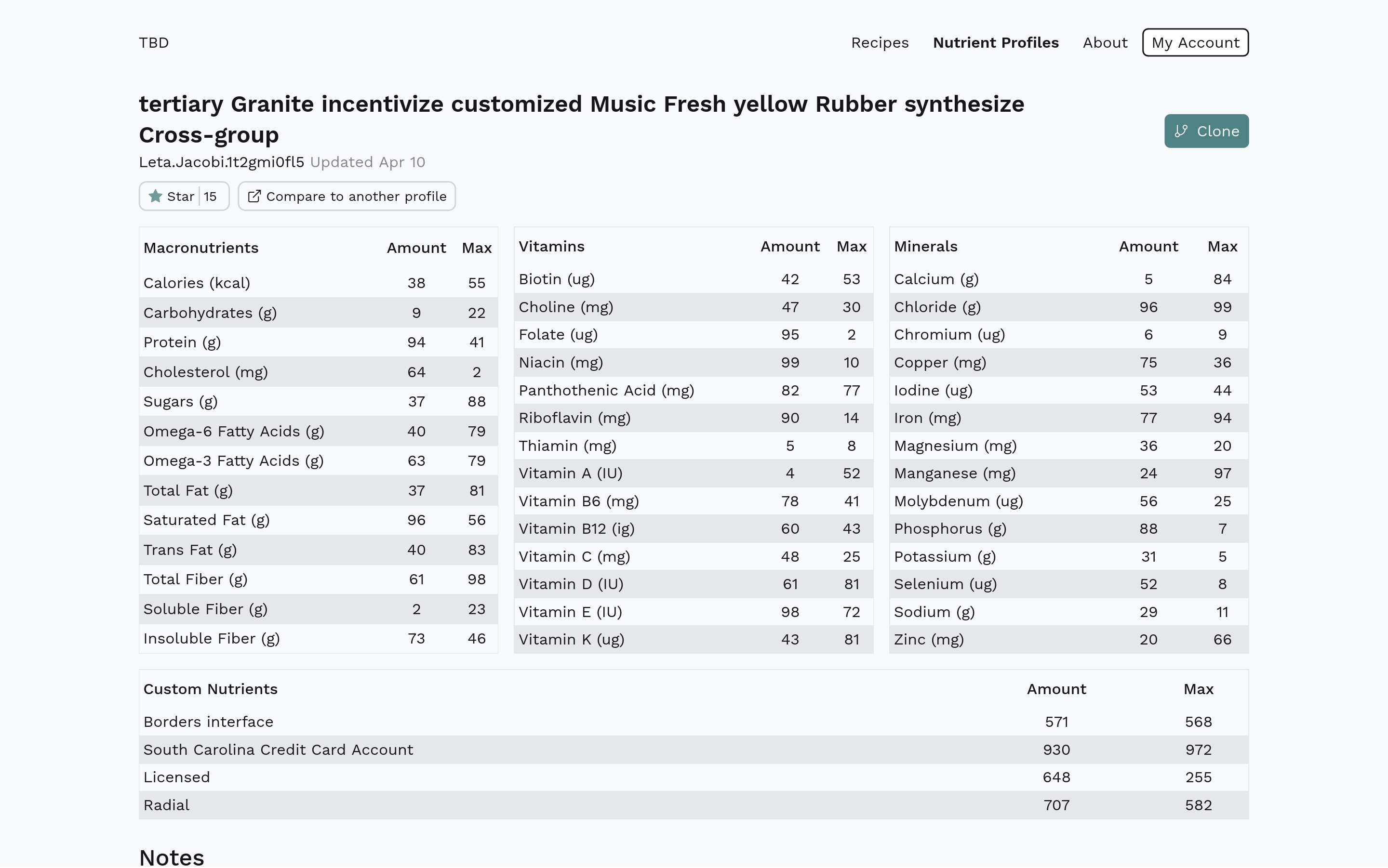Click the Minerals table header

pyautogui.click(x=925, y=247)
